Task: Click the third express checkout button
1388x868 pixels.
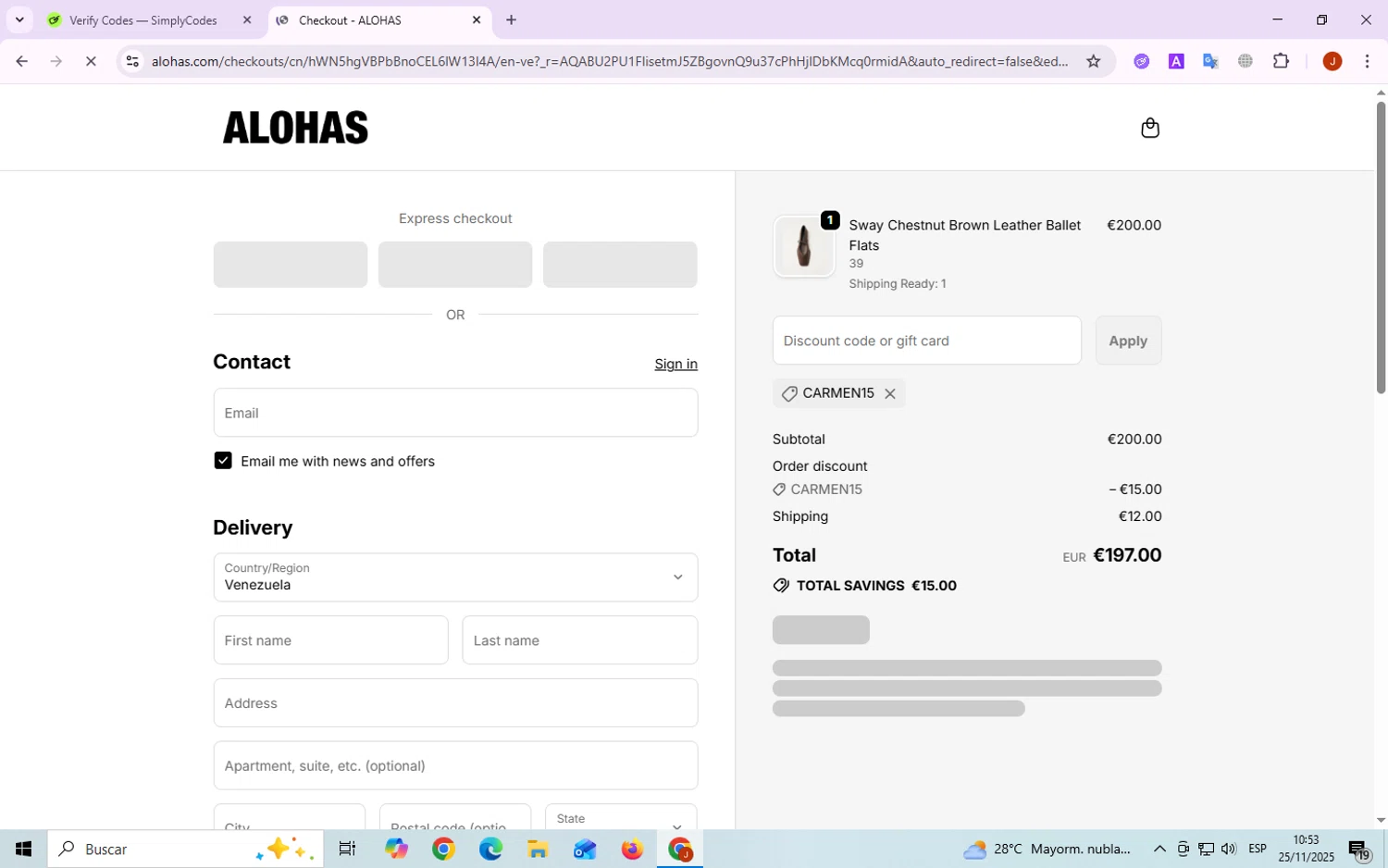Action: pos(620,265)
